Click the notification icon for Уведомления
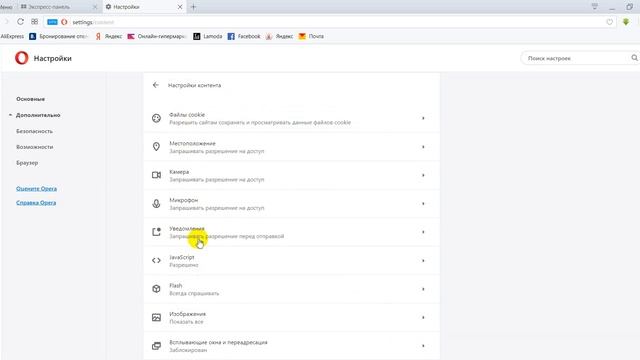The height and width of the screenshot is (360, 640). pyautogui.click(x=156, y=232)
